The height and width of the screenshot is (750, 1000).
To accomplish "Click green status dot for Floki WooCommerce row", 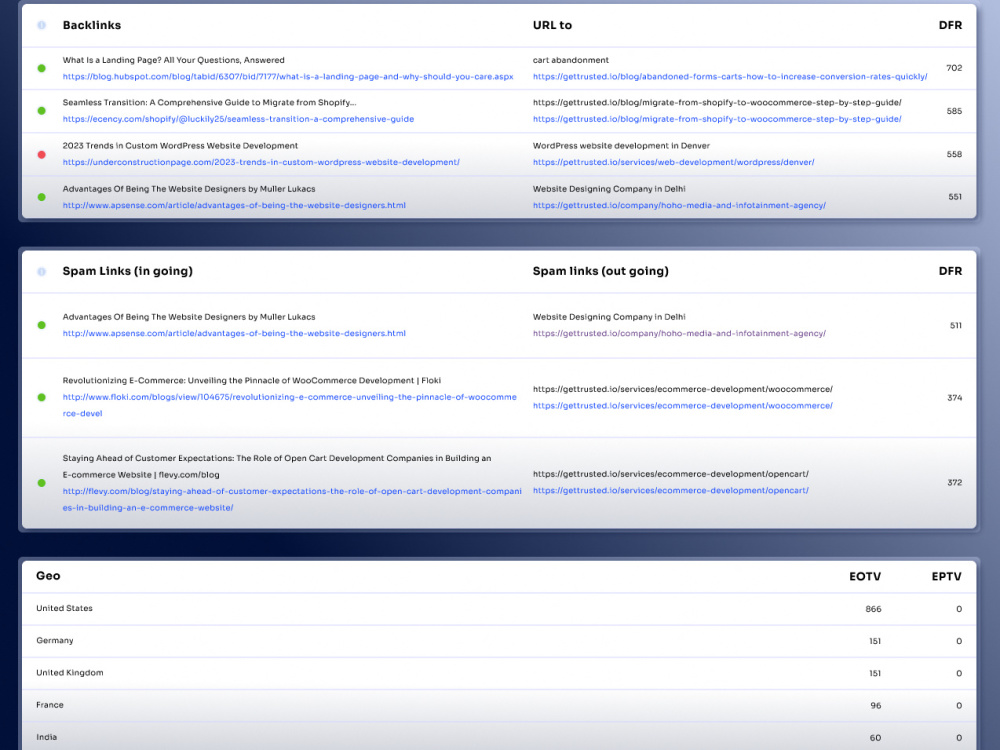I will click(41, 397).
